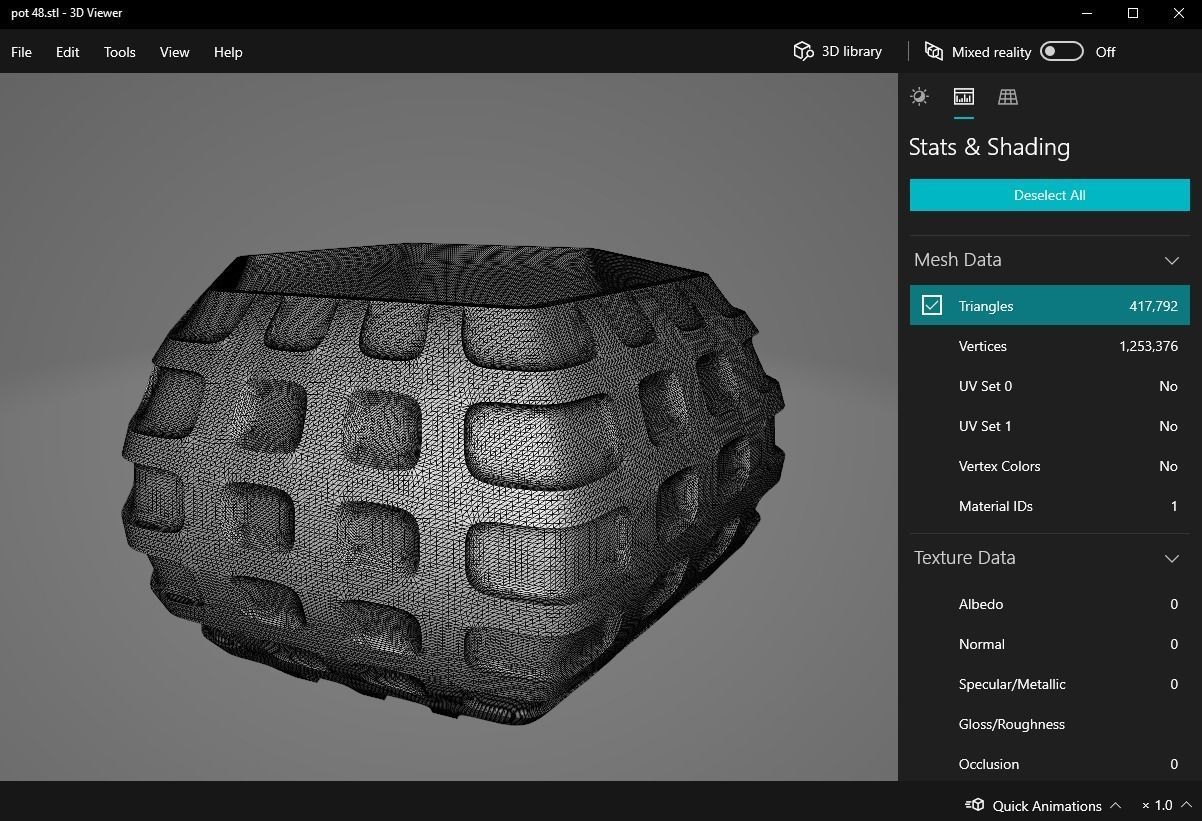Maximize the 3D Viewer window
The width and height of the screenshot is (1202, 821).
tap(1133, 13)
